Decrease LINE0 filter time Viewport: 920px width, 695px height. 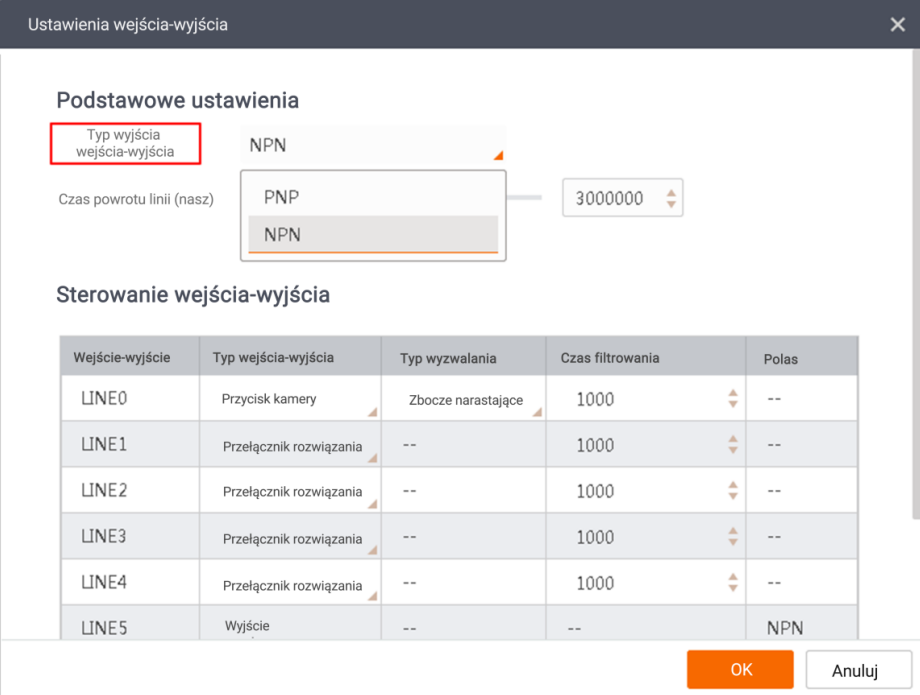733,405
